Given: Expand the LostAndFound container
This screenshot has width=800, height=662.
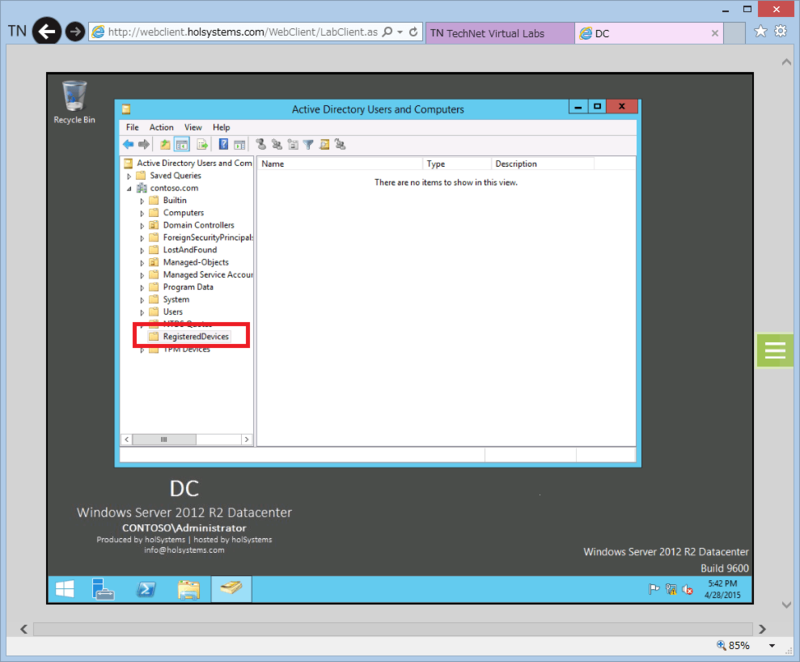Looking at the screenshot, I should click(142, 250).
